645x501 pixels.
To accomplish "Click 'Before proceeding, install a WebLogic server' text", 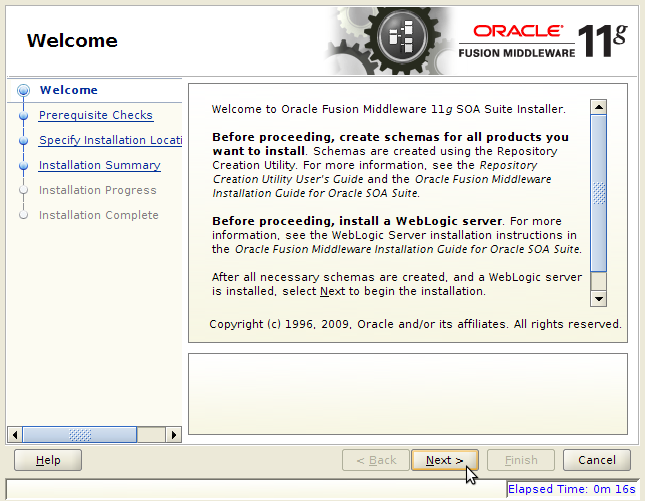I will [357, 221].
